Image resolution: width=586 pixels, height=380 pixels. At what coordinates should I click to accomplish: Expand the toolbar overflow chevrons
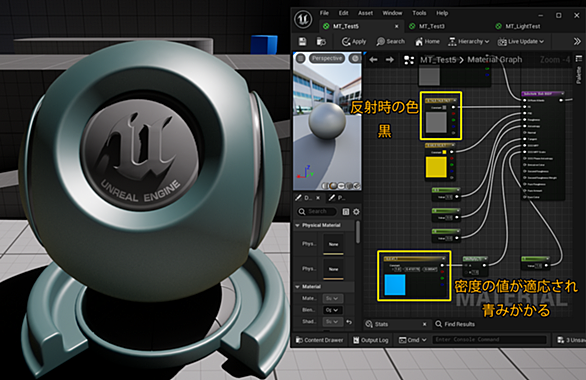click(x=577, y=41)
